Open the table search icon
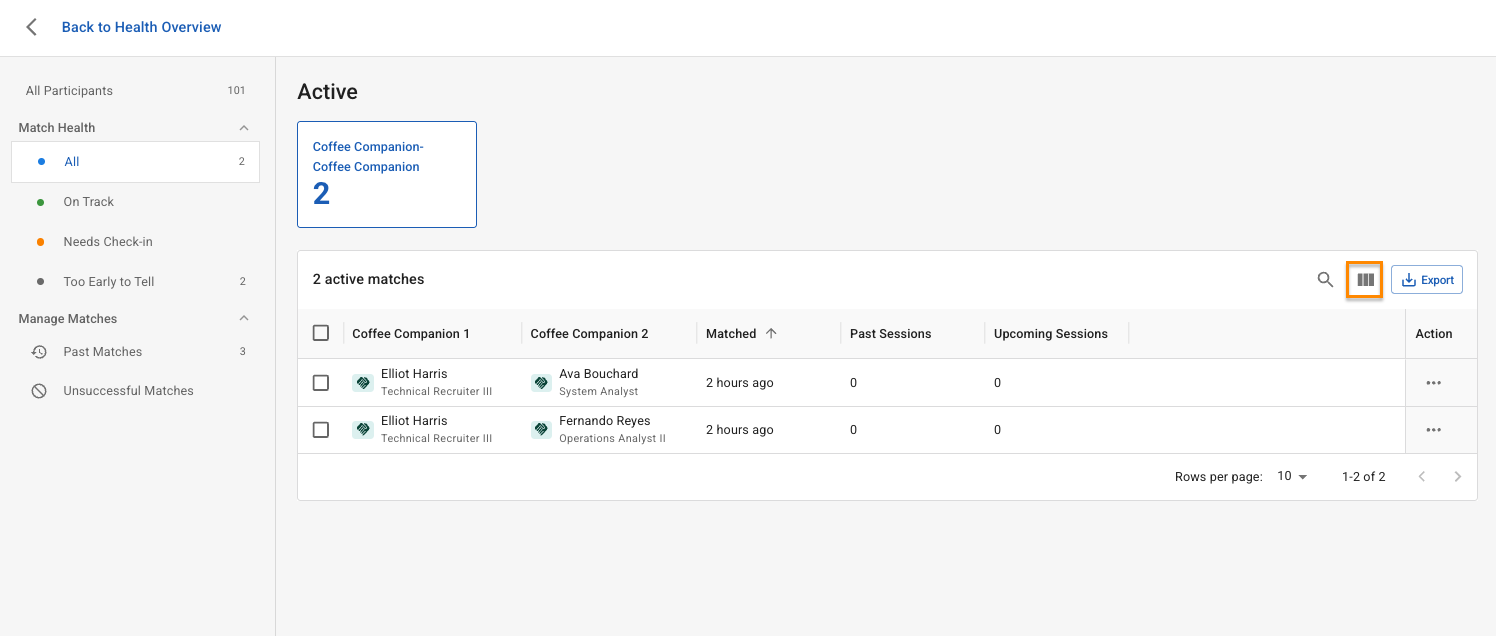 click(x=1325, y=280)
